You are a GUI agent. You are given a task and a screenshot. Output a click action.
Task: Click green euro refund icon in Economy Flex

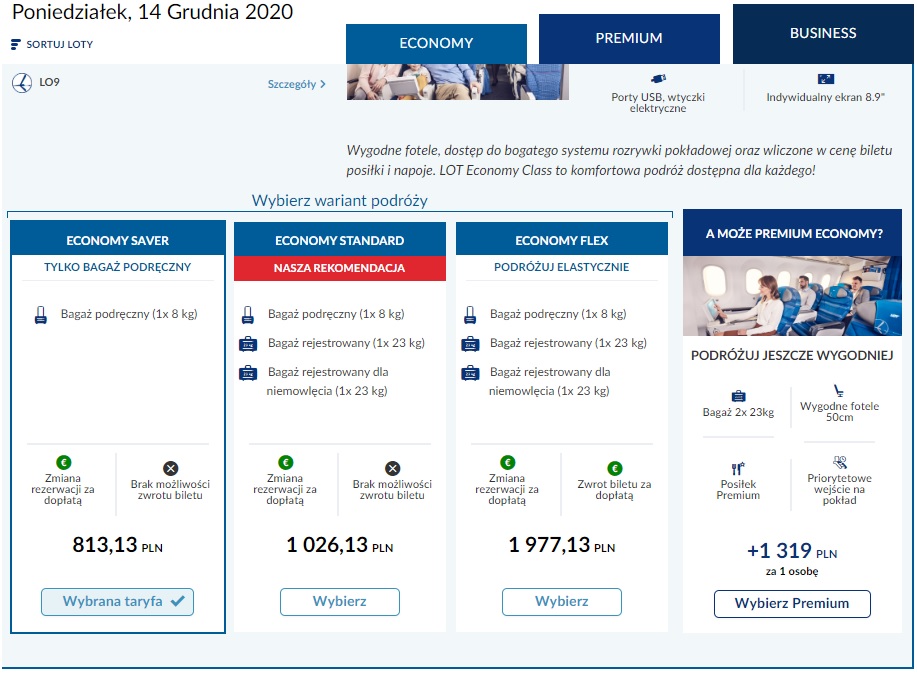(615, 468)
